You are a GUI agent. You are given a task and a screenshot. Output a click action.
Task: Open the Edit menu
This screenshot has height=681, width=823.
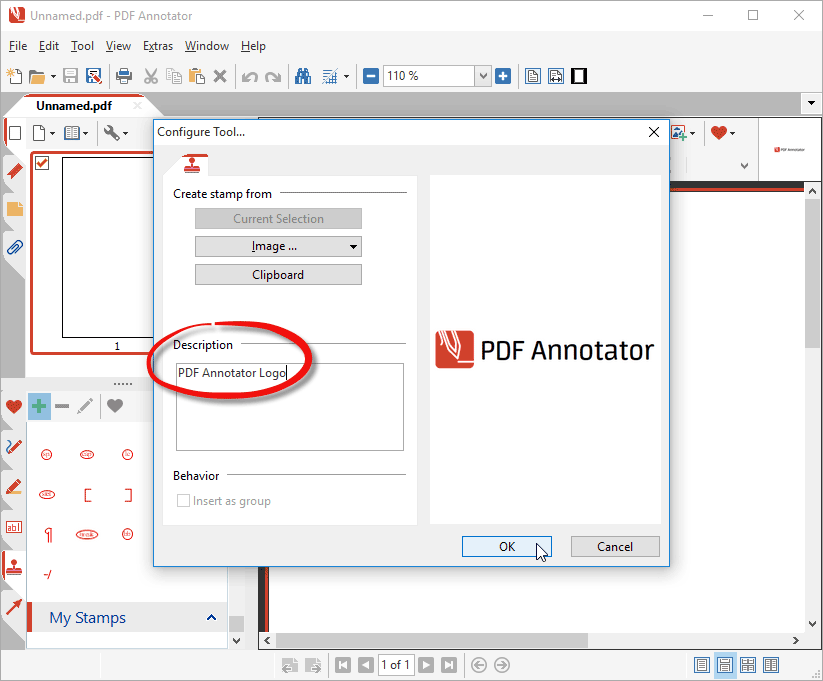point(49,46)
